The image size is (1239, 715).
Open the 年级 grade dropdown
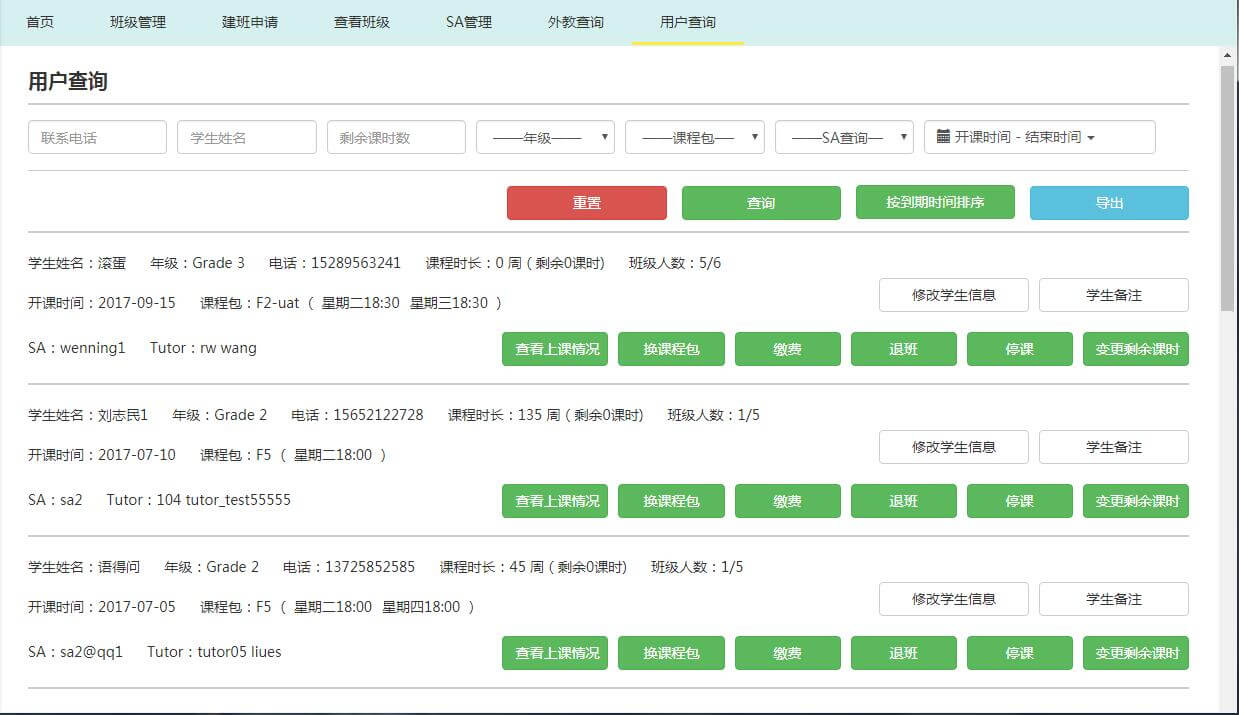pyautogui.click(x=545, y=138)
